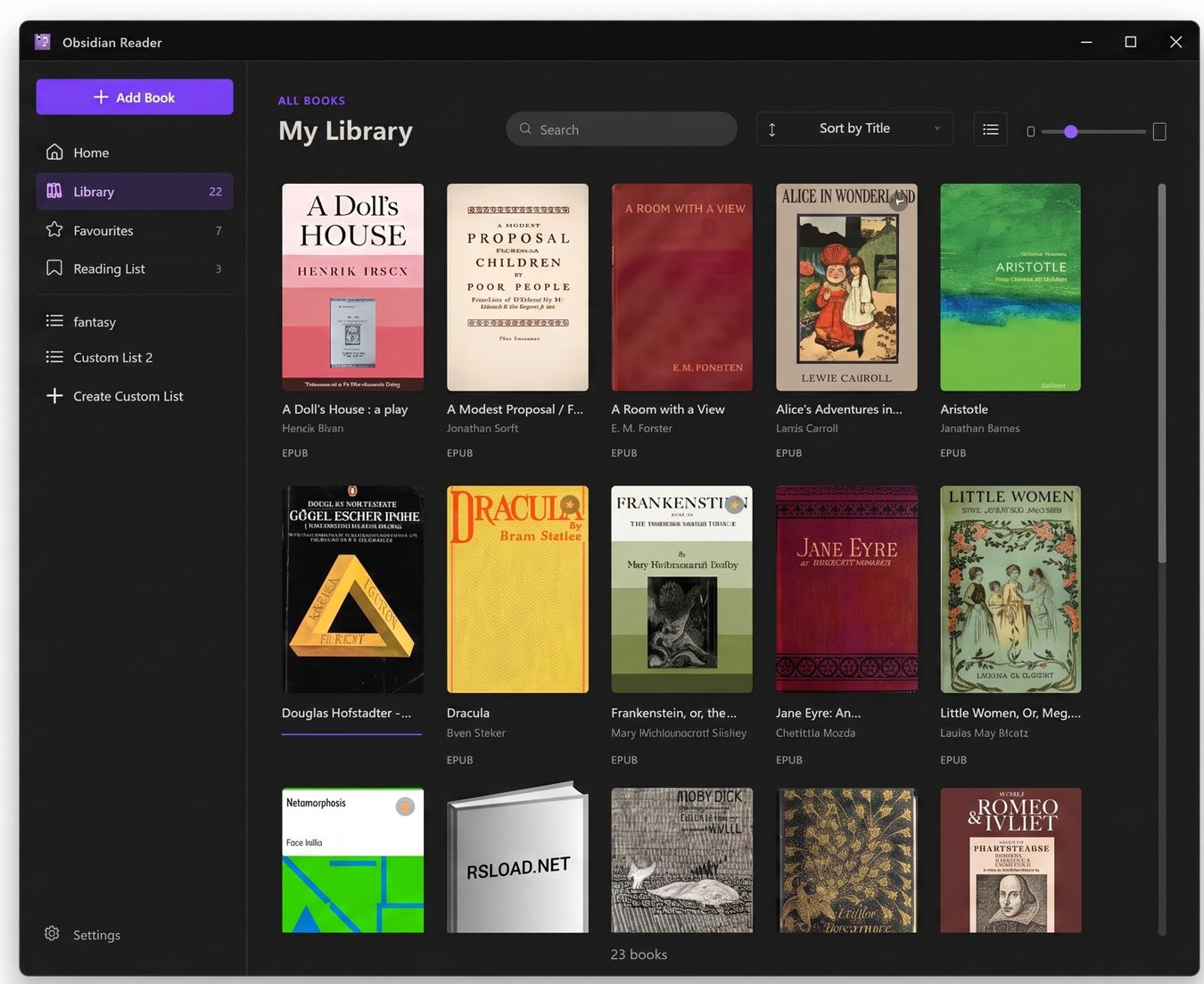
Task: Click the magnifier icon in search box
Action: (525, 128)
